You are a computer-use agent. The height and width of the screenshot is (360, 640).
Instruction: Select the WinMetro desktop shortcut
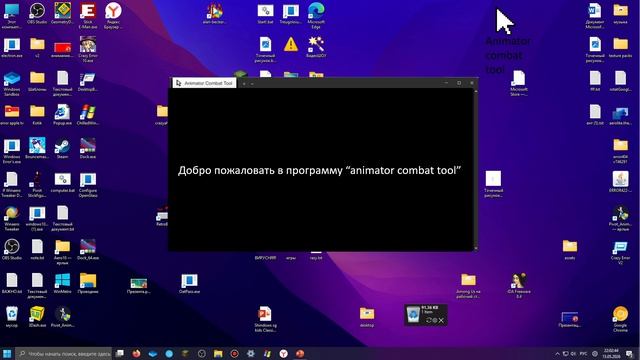click(x=62, y=284)
